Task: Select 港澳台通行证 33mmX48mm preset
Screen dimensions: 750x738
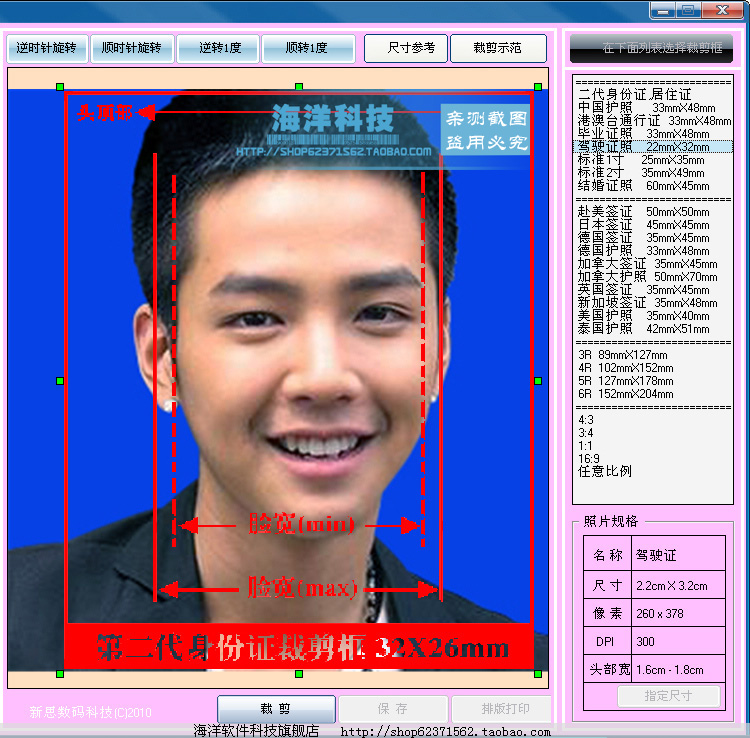Action: 652,121
